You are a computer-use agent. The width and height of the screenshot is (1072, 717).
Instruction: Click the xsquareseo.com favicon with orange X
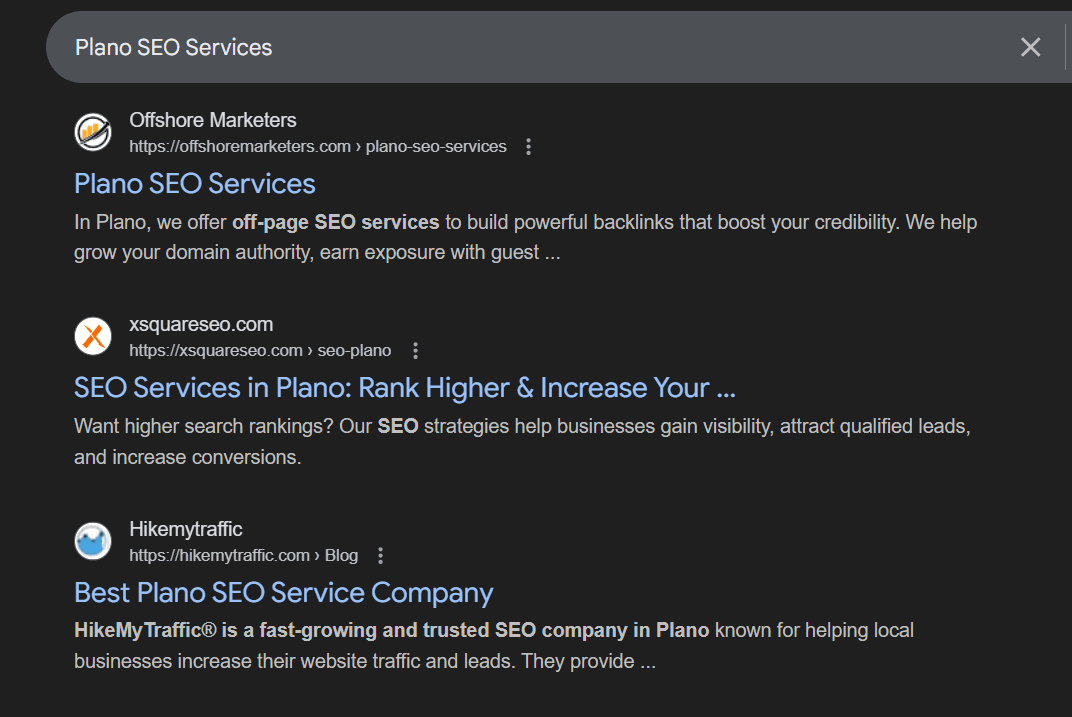pyautogui.click(x=92, y=336)
